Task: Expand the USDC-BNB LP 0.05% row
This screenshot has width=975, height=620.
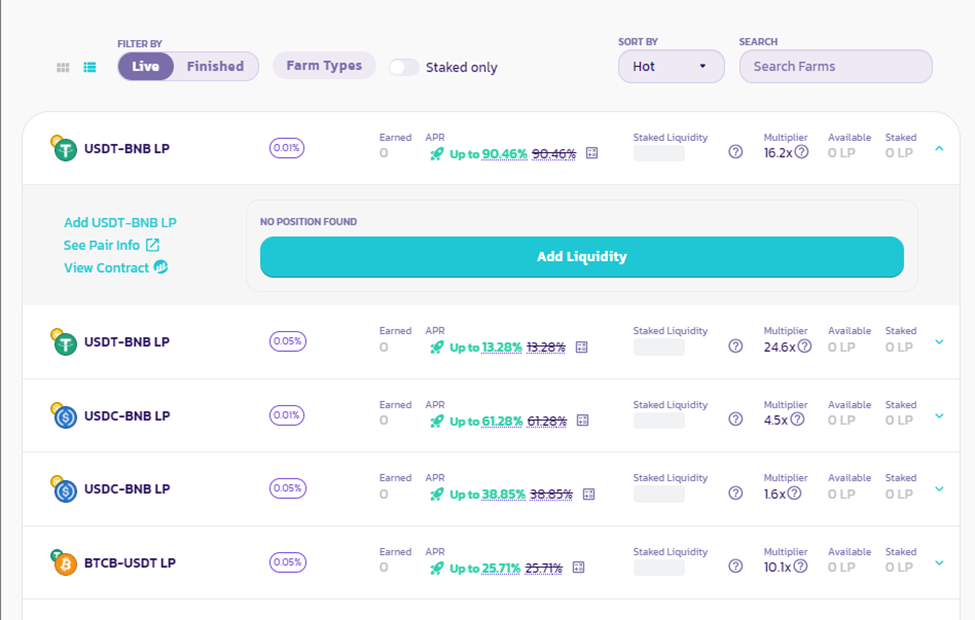Action: pos(939,489)
